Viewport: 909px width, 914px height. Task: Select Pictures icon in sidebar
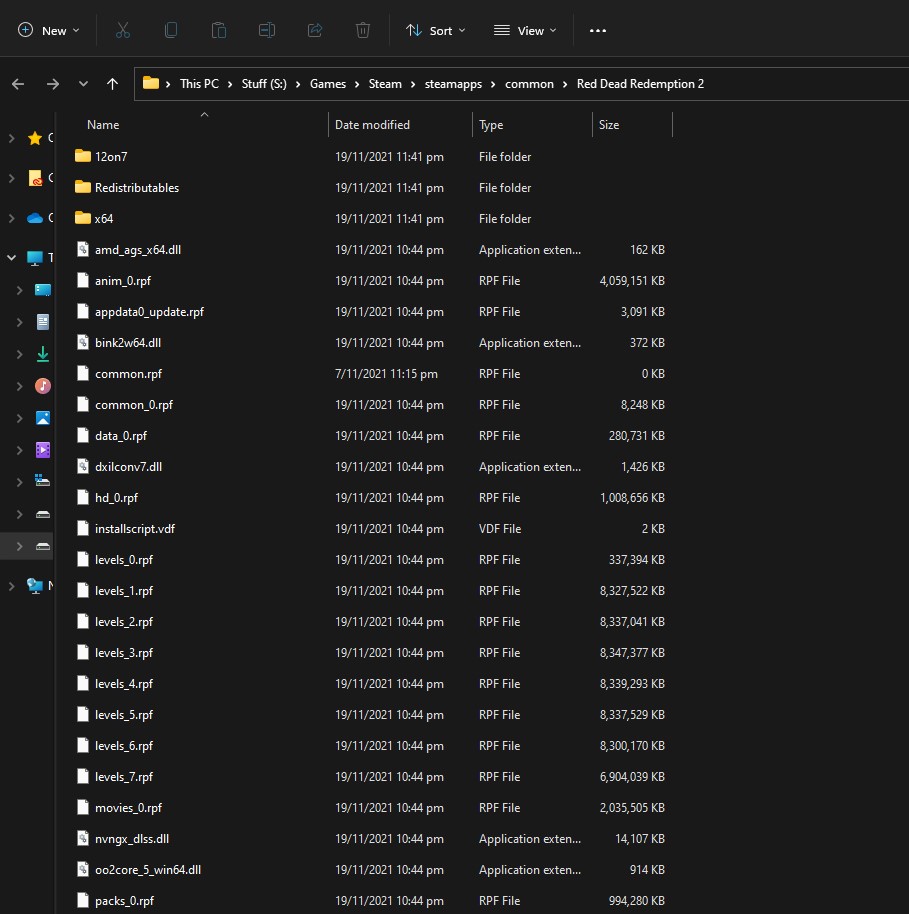(x=43, y=418)
